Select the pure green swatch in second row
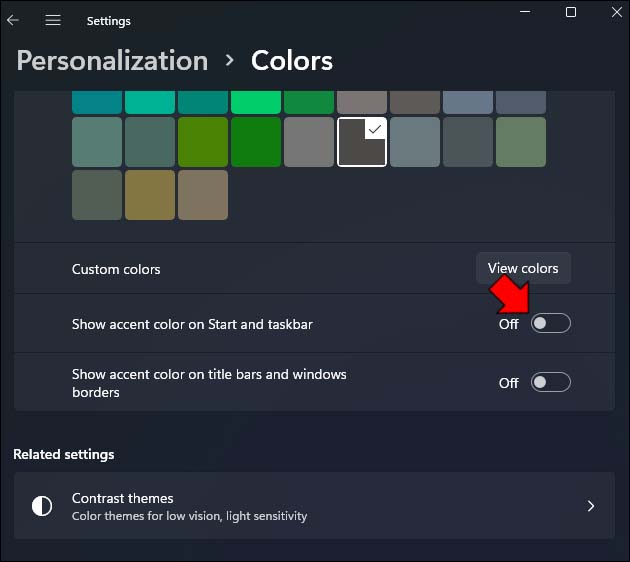The height and width of the screenshot is (562, 630). [x=256, y=141]
